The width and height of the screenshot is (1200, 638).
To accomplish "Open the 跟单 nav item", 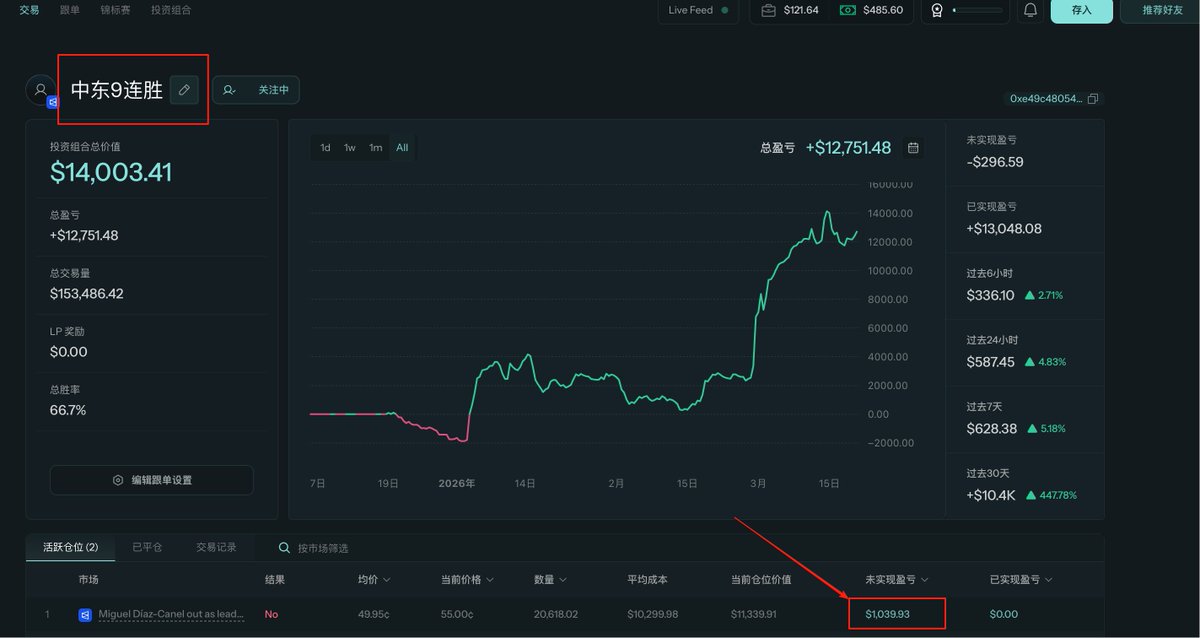I will coord(70,10).
